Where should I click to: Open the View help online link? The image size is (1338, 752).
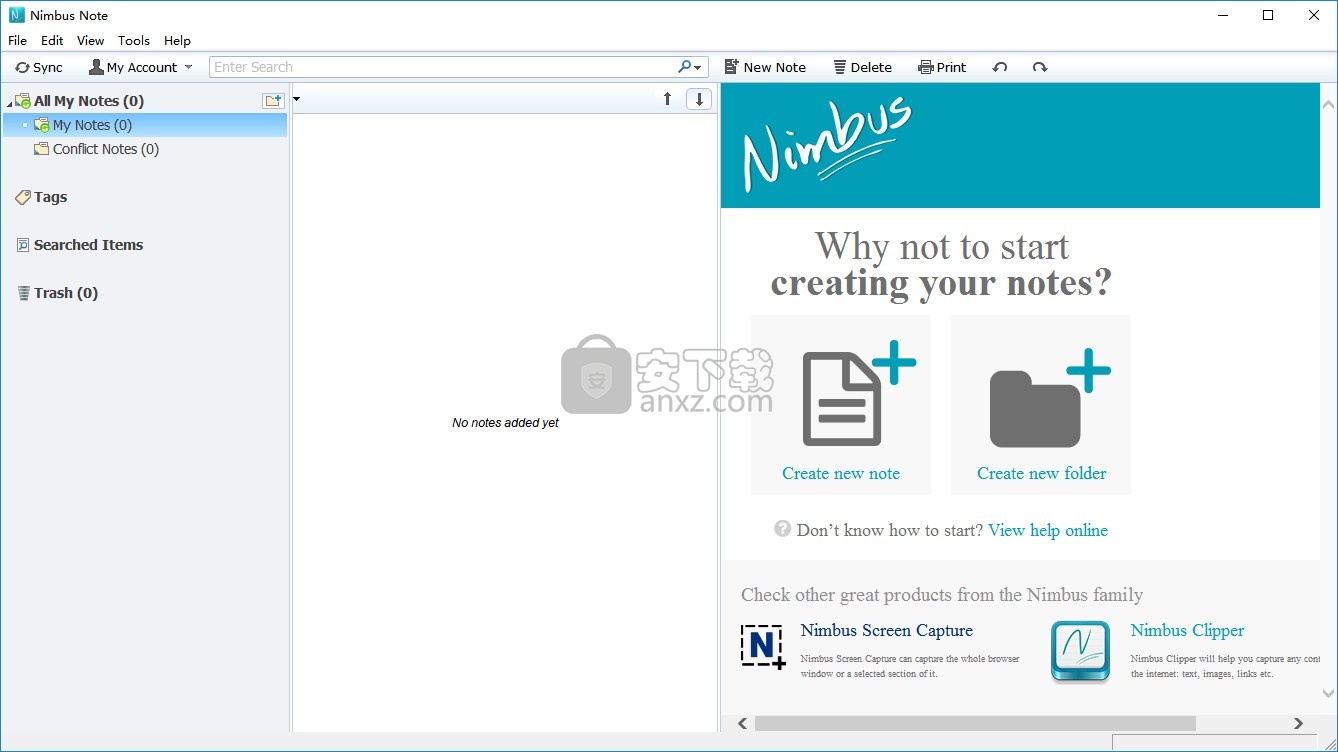(1048, 530)
